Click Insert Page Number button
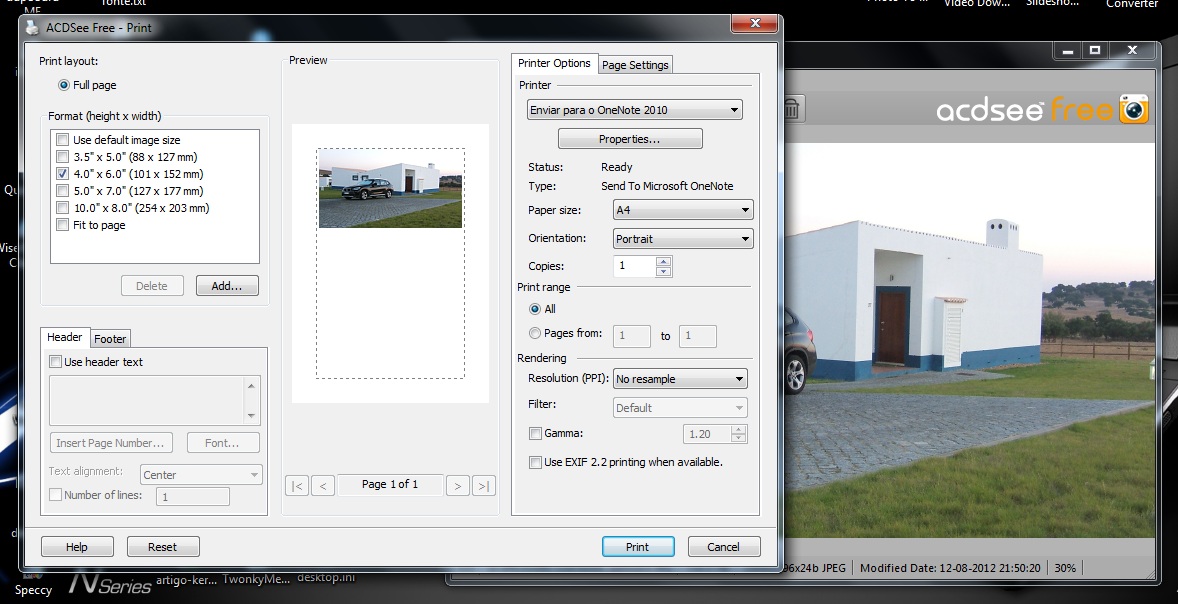Image resolution: width=1178 pixels, height=604 pixels. 110,443
